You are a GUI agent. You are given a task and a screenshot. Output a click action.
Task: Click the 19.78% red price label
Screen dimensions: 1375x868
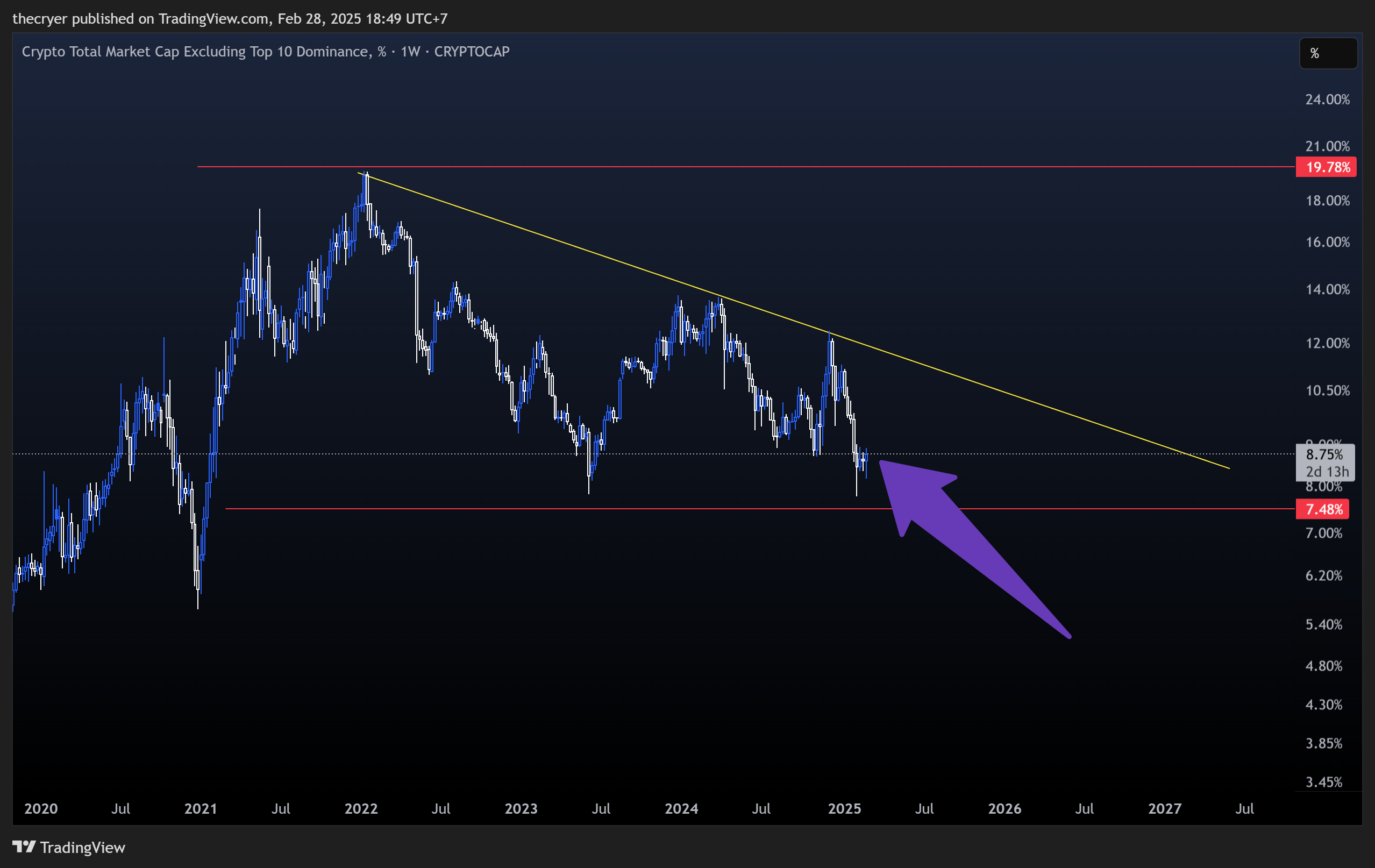[x=1326, y=167]
